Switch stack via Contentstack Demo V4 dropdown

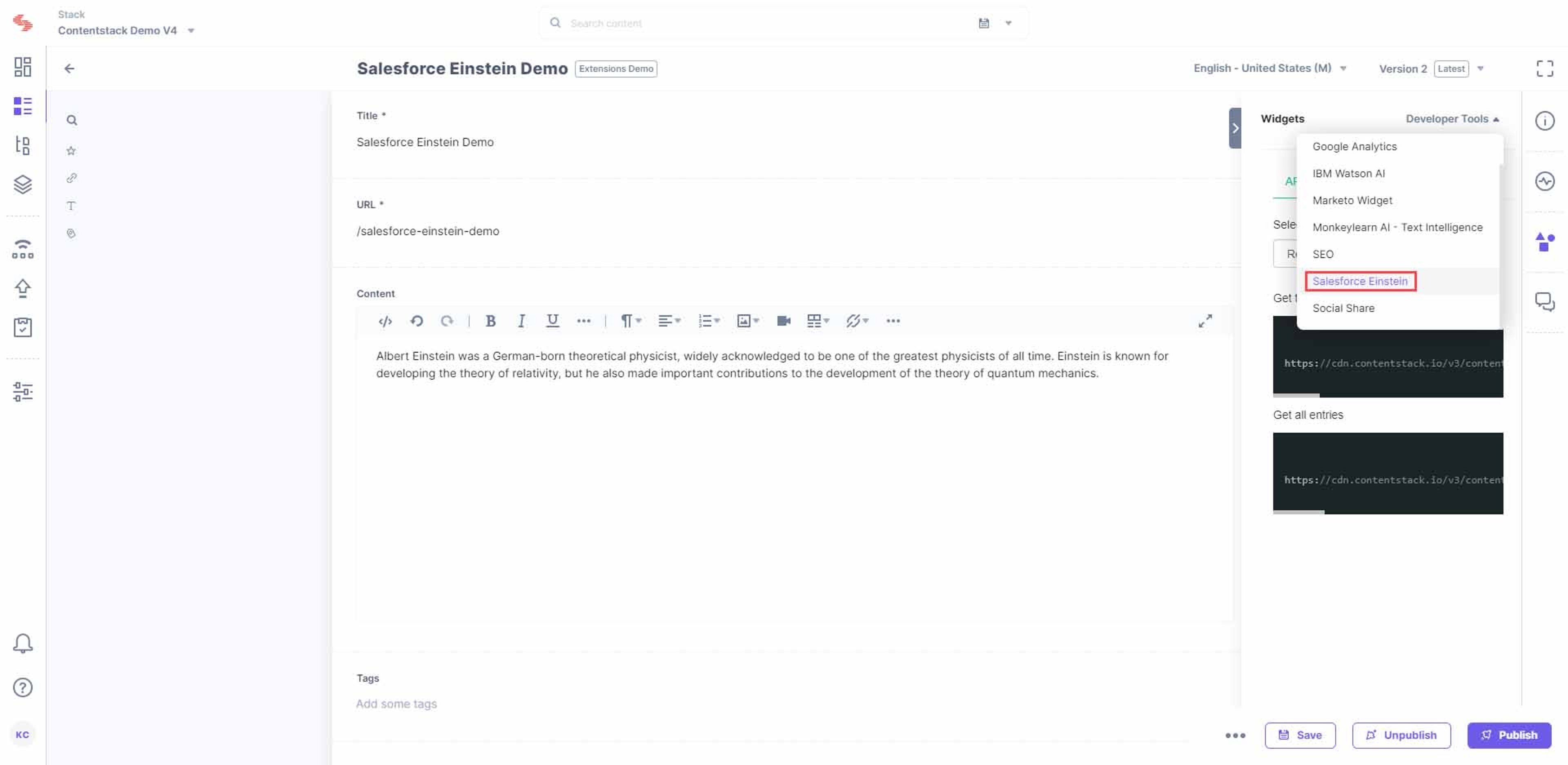(126, 31)
